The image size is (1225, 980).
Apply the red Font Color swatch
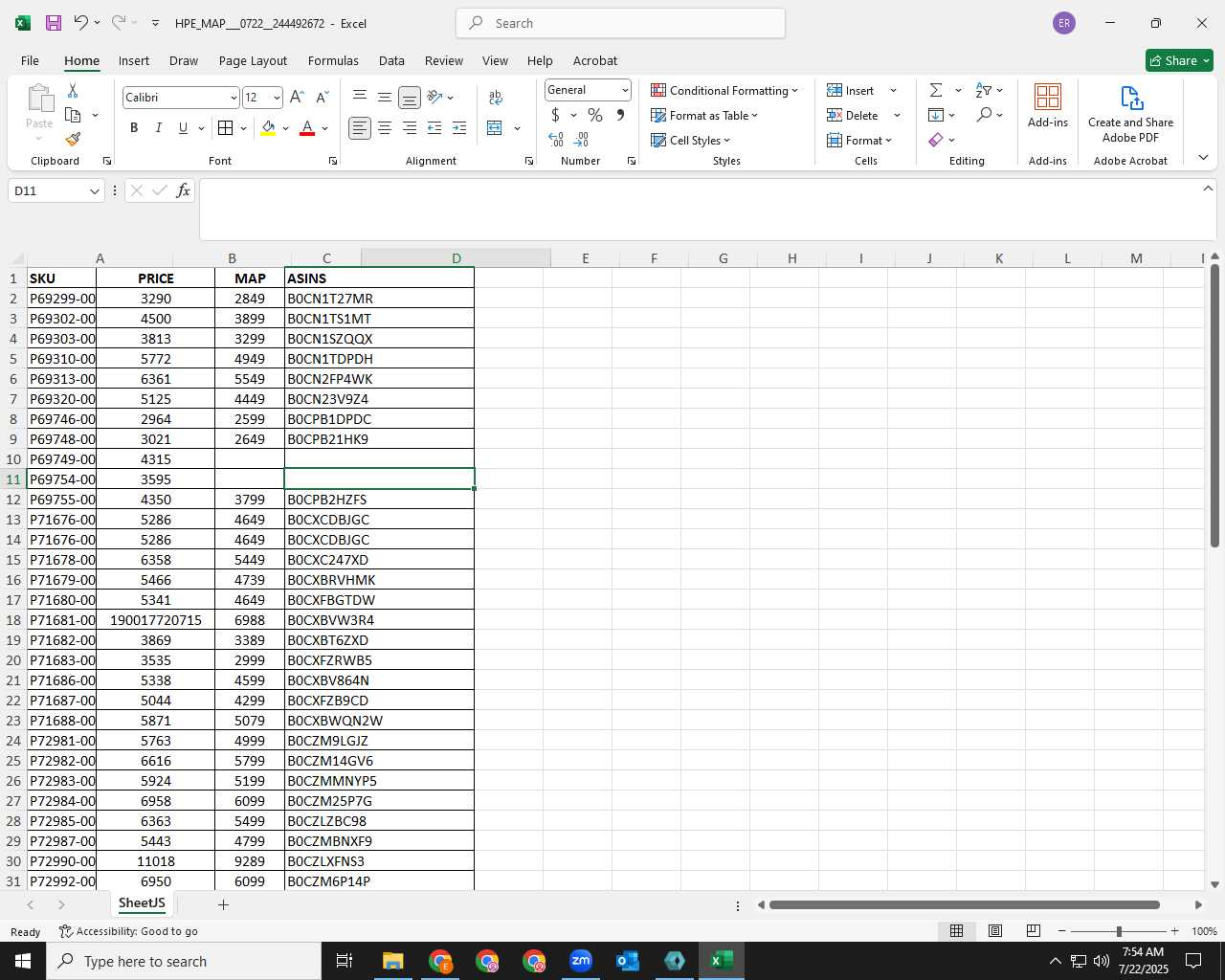pos(307,128)
